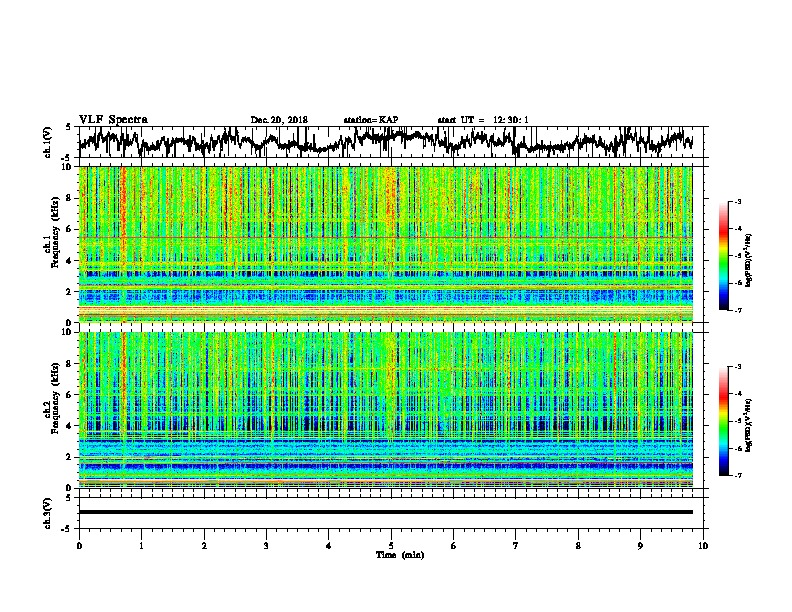Image resolution: width=792 pixels, height=612 pixels.
Task: Click the "-3" tick on ch.2 color bar
Action: coord(738,367)
